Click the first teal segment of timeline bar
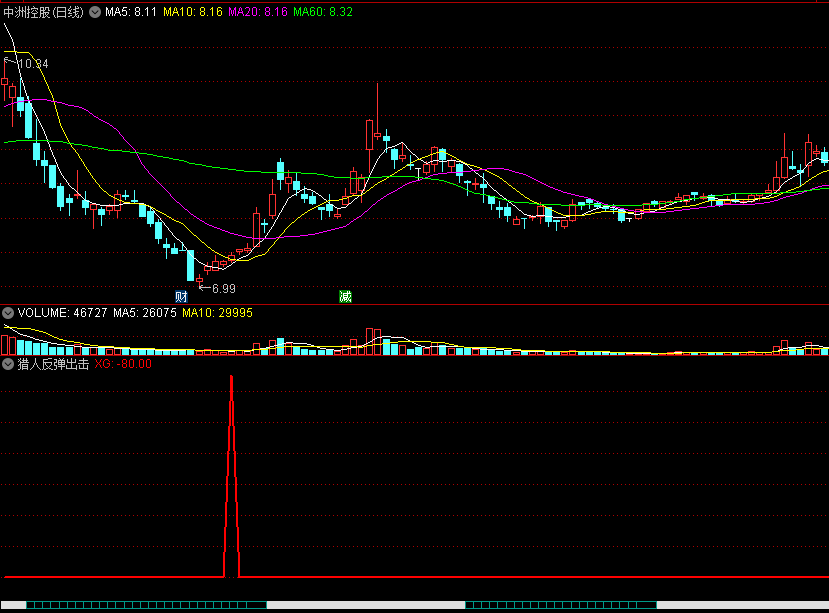This screenshot has height=613, width=829. pyautogui.click(x=146, y=605)
